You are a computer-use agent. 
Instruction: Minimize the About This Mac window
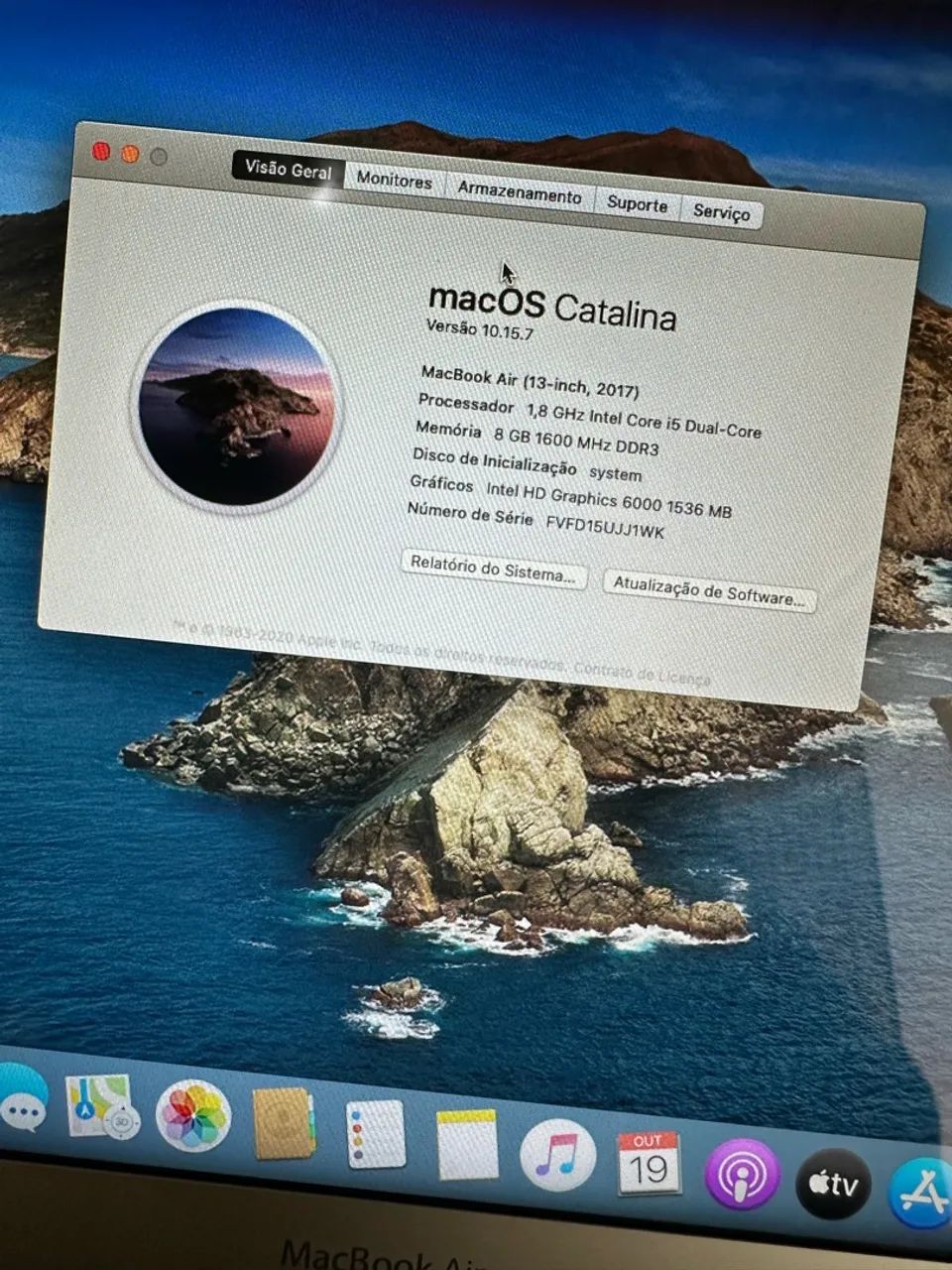click(130, 154)
